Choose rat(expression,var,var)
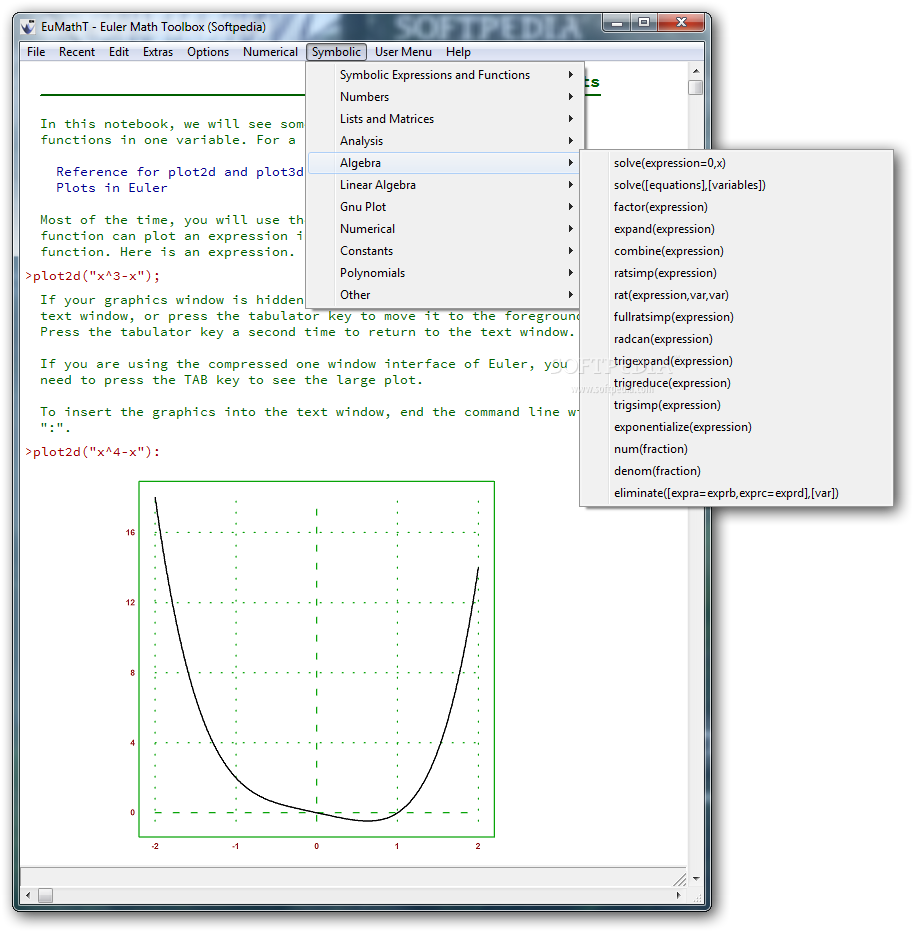The image size is (914, 932). (x=736, y=295)
